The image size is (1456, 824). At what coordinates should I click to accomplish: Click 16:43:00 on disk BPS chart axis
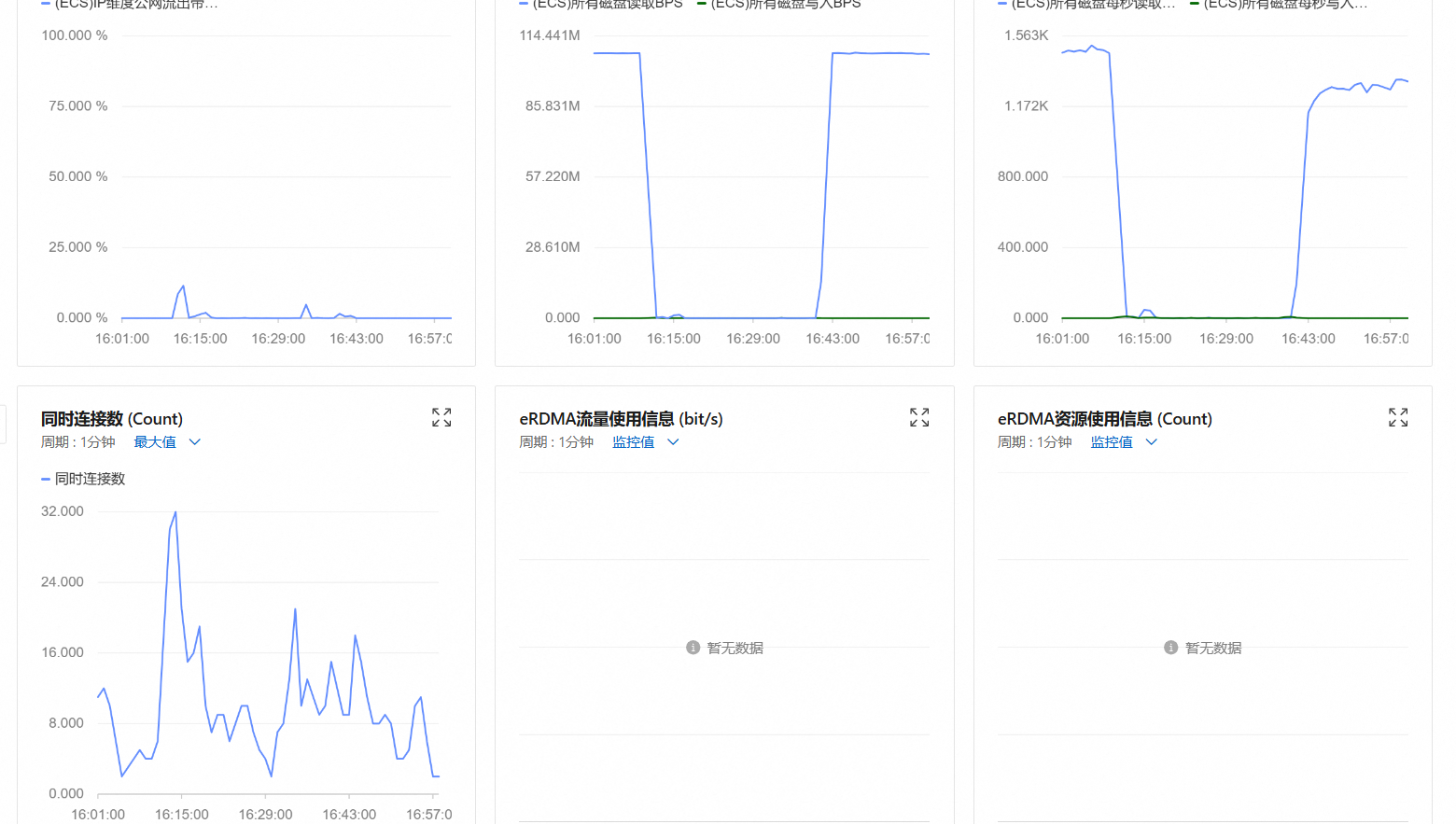pyautogui.click(x=833, y=339)
